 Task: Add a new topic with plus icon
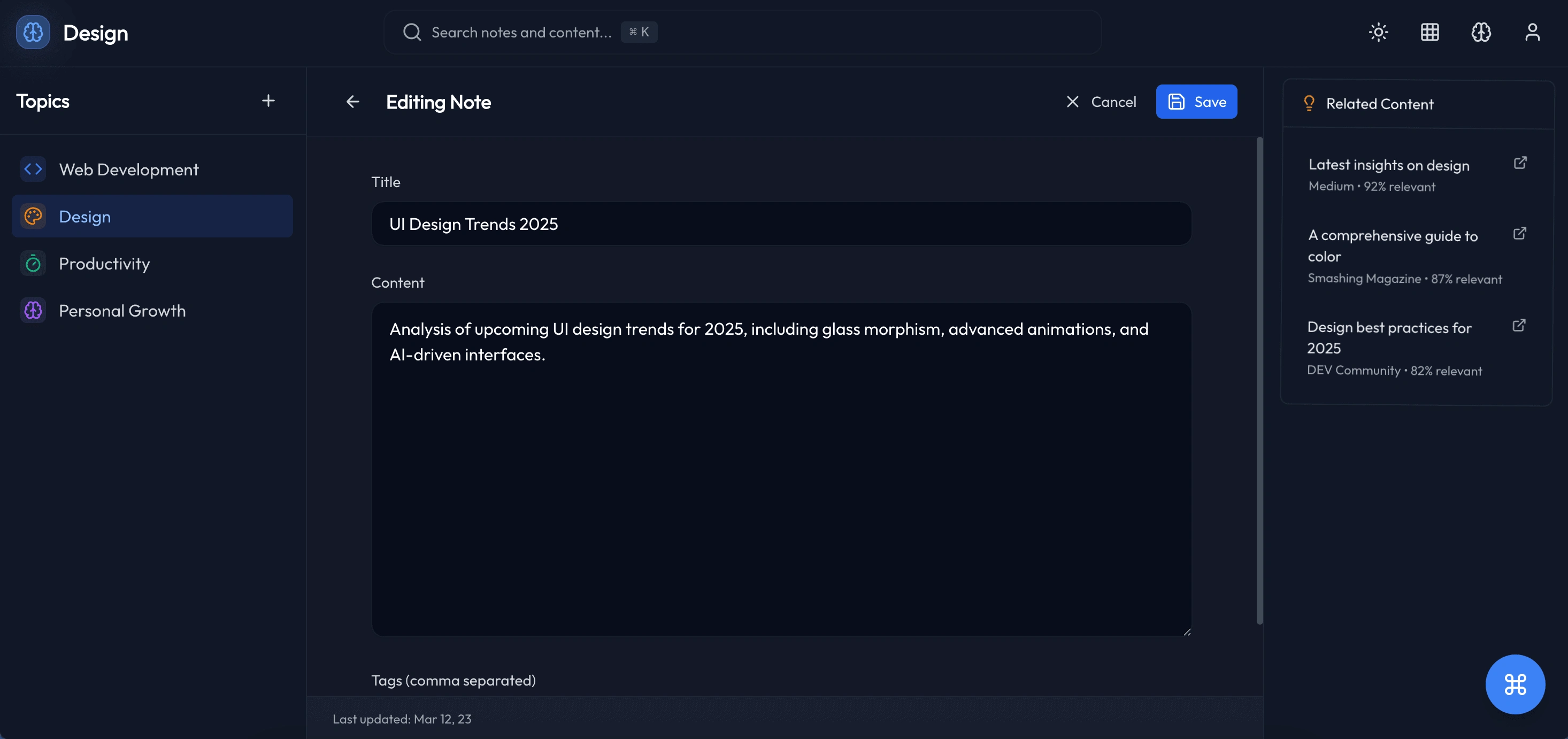point(268,101)
